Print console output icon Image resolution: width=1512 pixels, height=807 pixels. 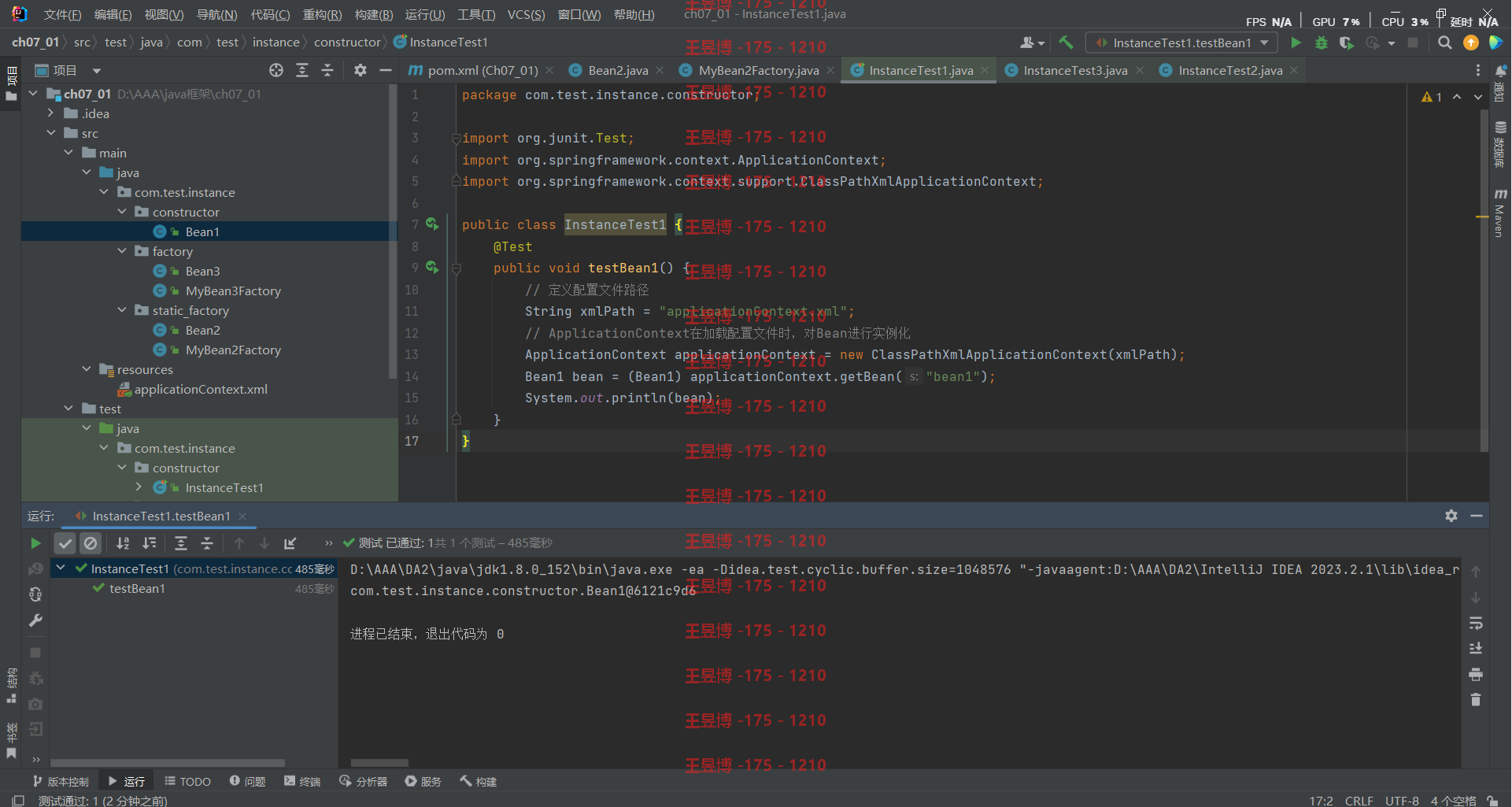(1476, 675)
